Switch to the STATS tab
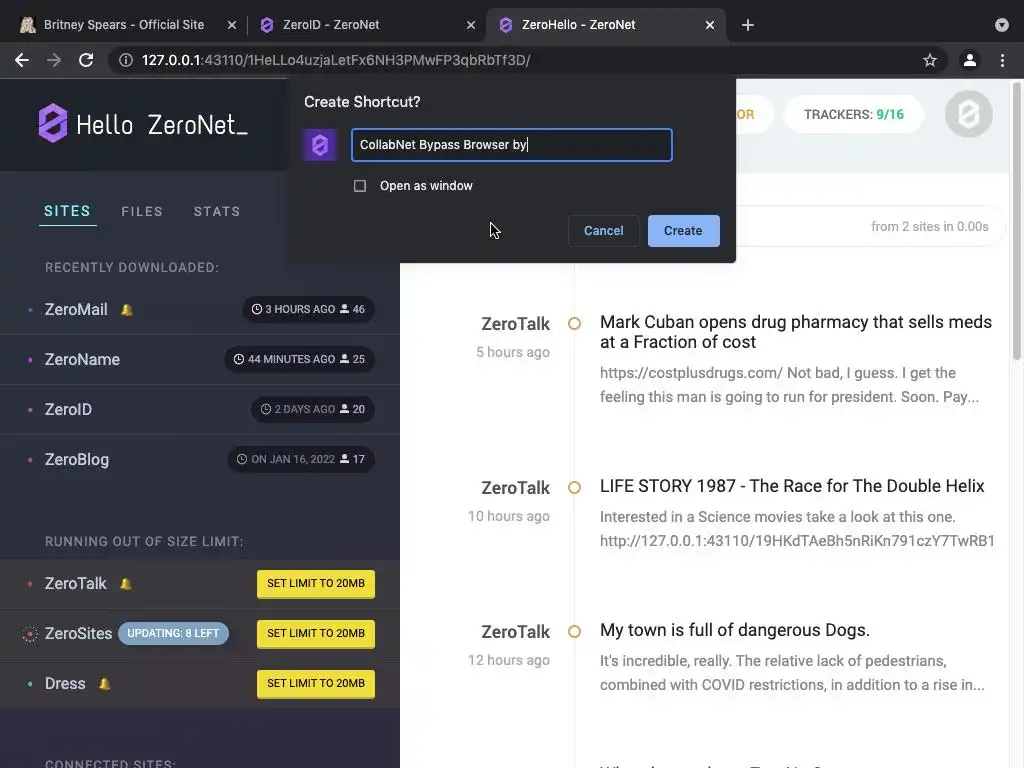The image size is (1024, 768). pos(217,212)
